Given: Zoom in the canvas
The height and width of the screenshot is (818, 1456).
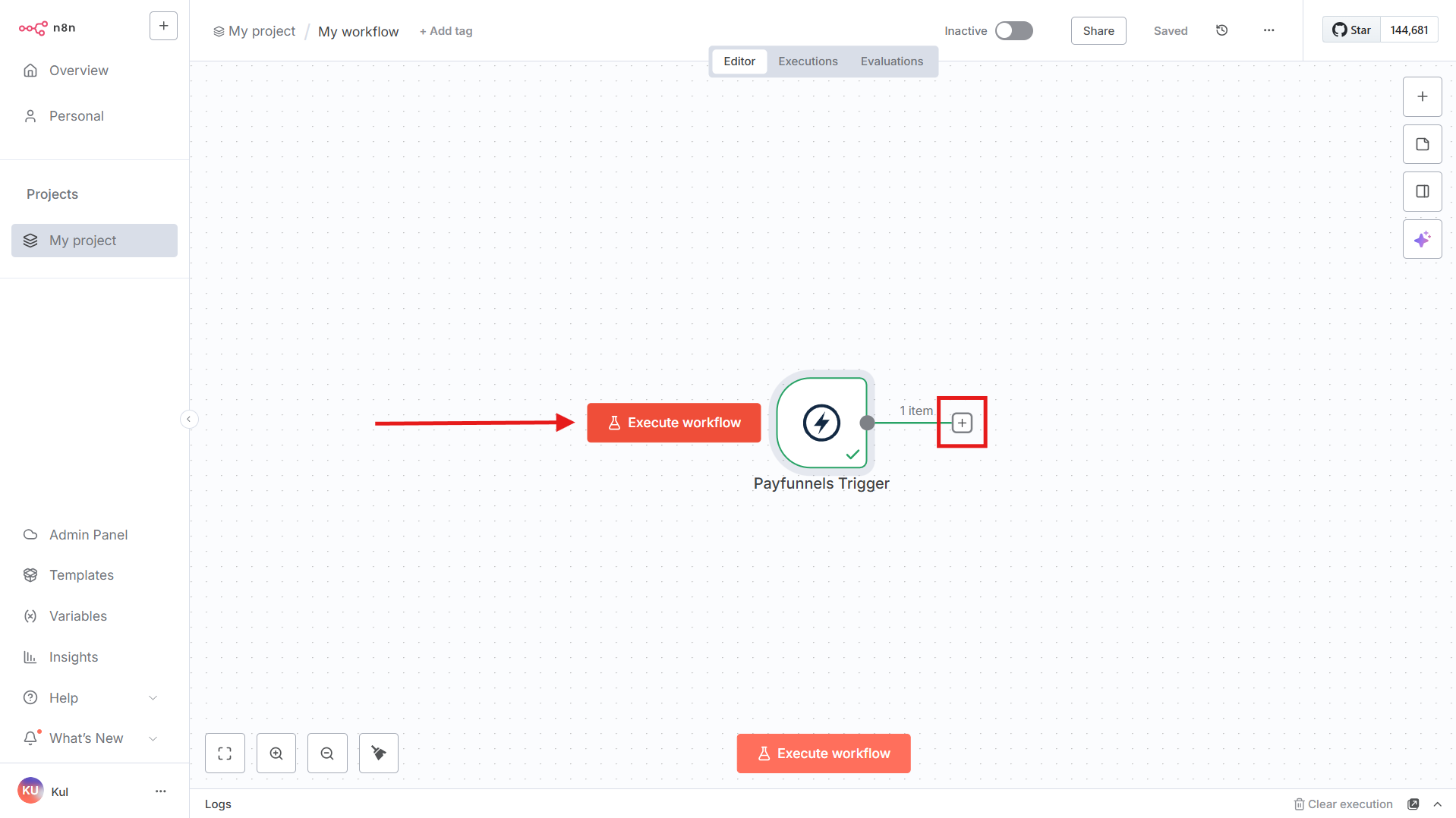Looking at the screenshot, I should coord(276,754).
